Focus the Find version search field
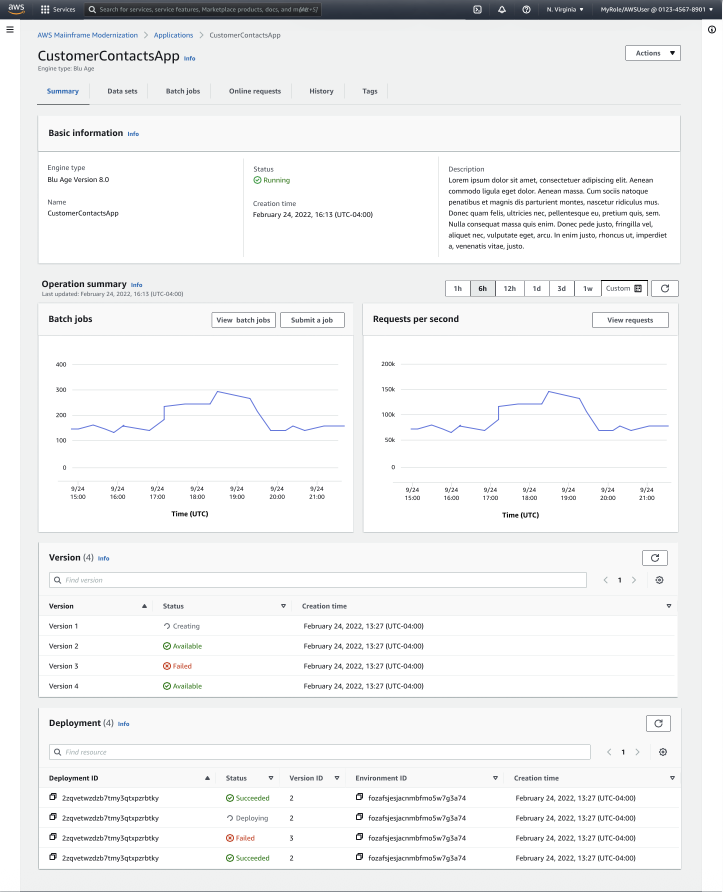Image resolution: width=723 pixels, height=892 pixels. 318,580
